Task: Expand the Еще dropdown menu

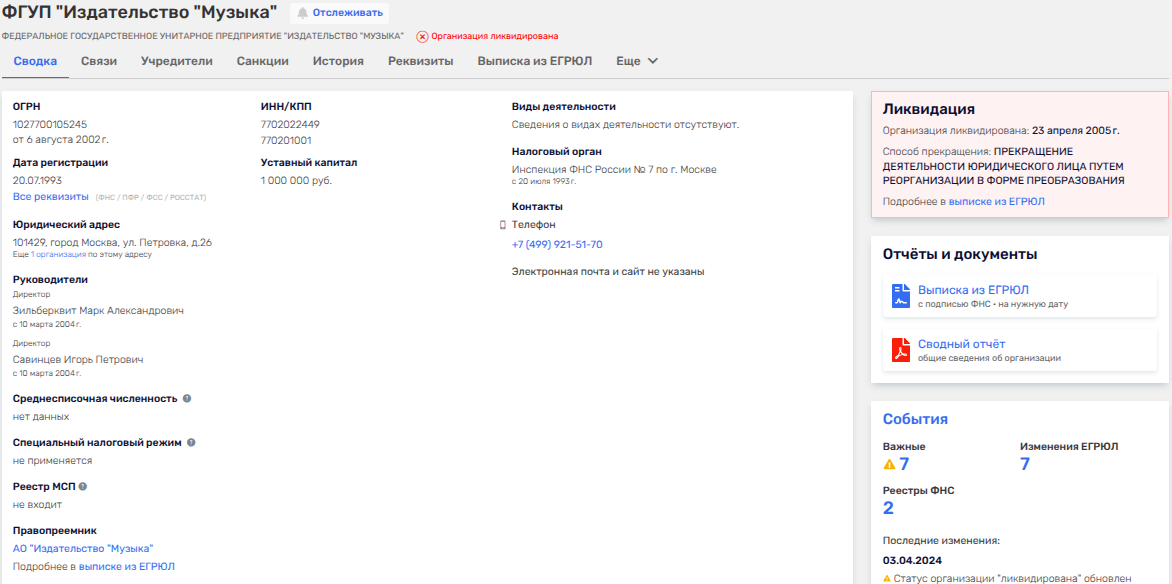Action: 637,61
